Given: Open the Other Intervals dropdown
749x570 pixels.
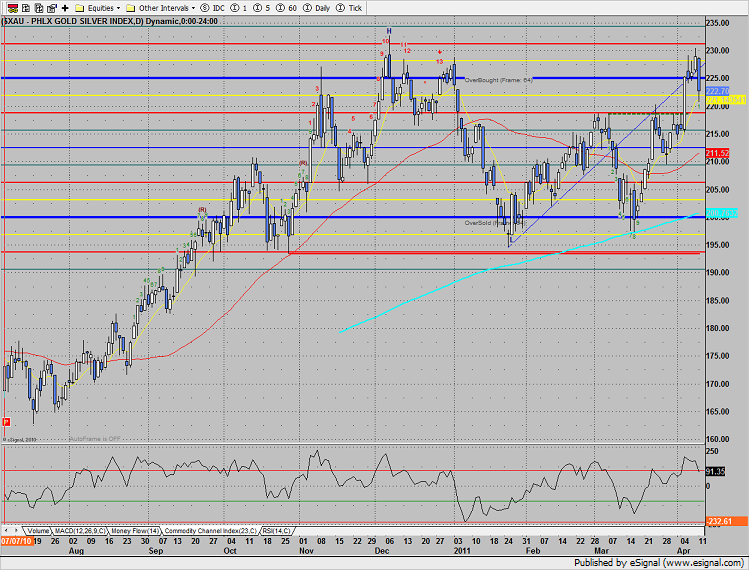Looking at the screenshot, I should coord(160,8).
